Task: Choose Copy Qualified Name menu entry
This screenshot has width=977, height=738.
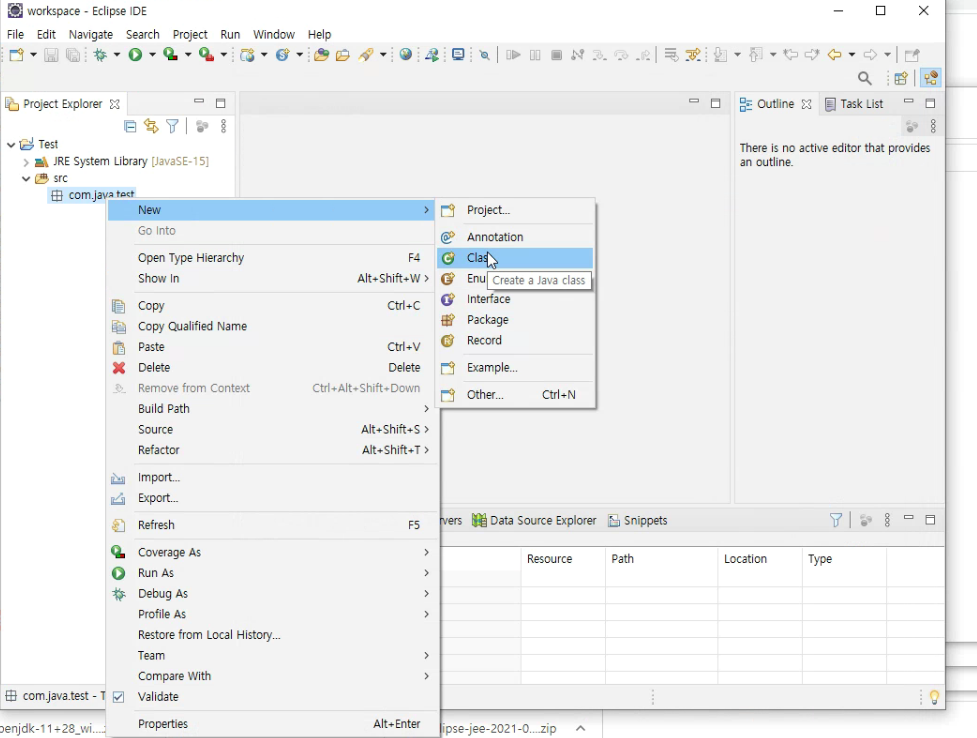Action: point(274,327)
